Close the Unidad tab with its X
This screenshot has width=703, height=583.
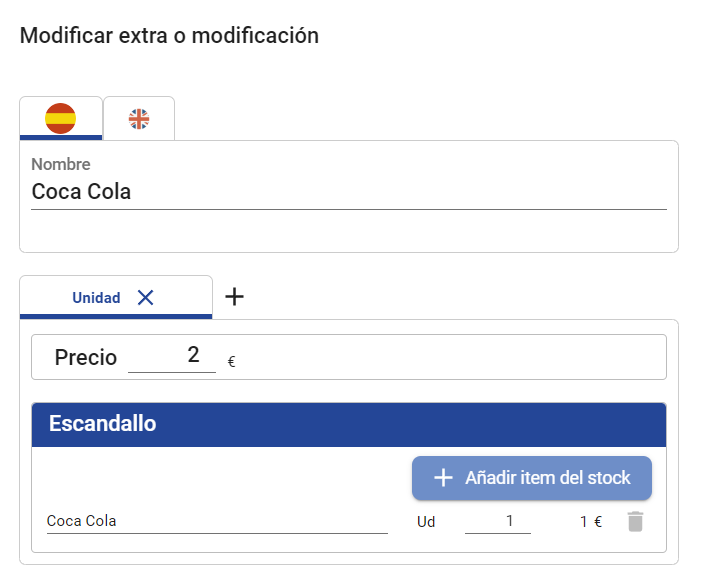point(145,297)
